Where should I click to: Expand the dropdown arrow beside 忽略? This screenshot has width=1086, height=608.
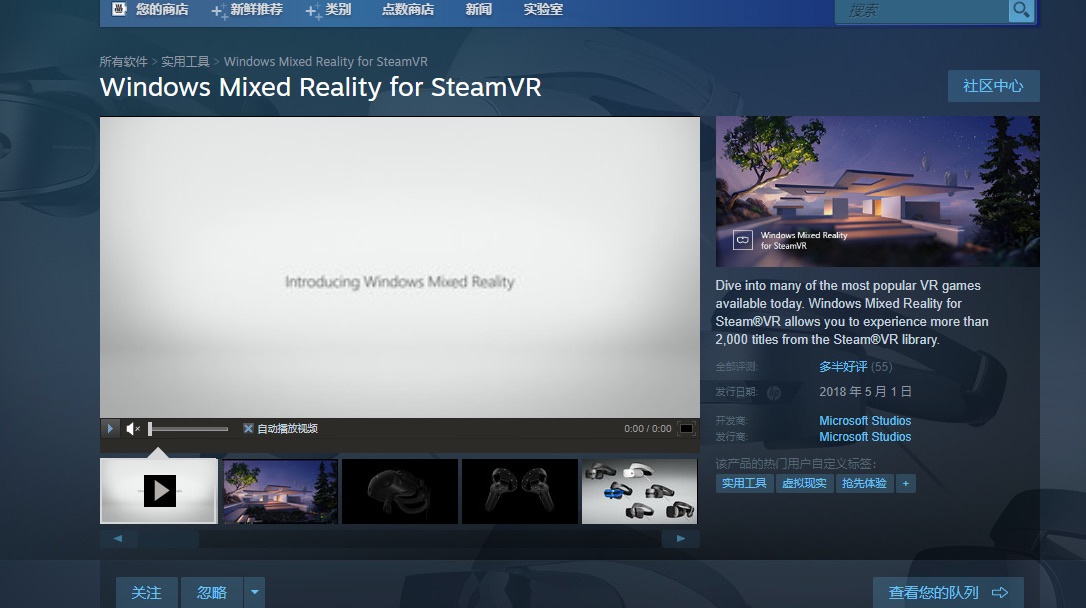(255, 592)
